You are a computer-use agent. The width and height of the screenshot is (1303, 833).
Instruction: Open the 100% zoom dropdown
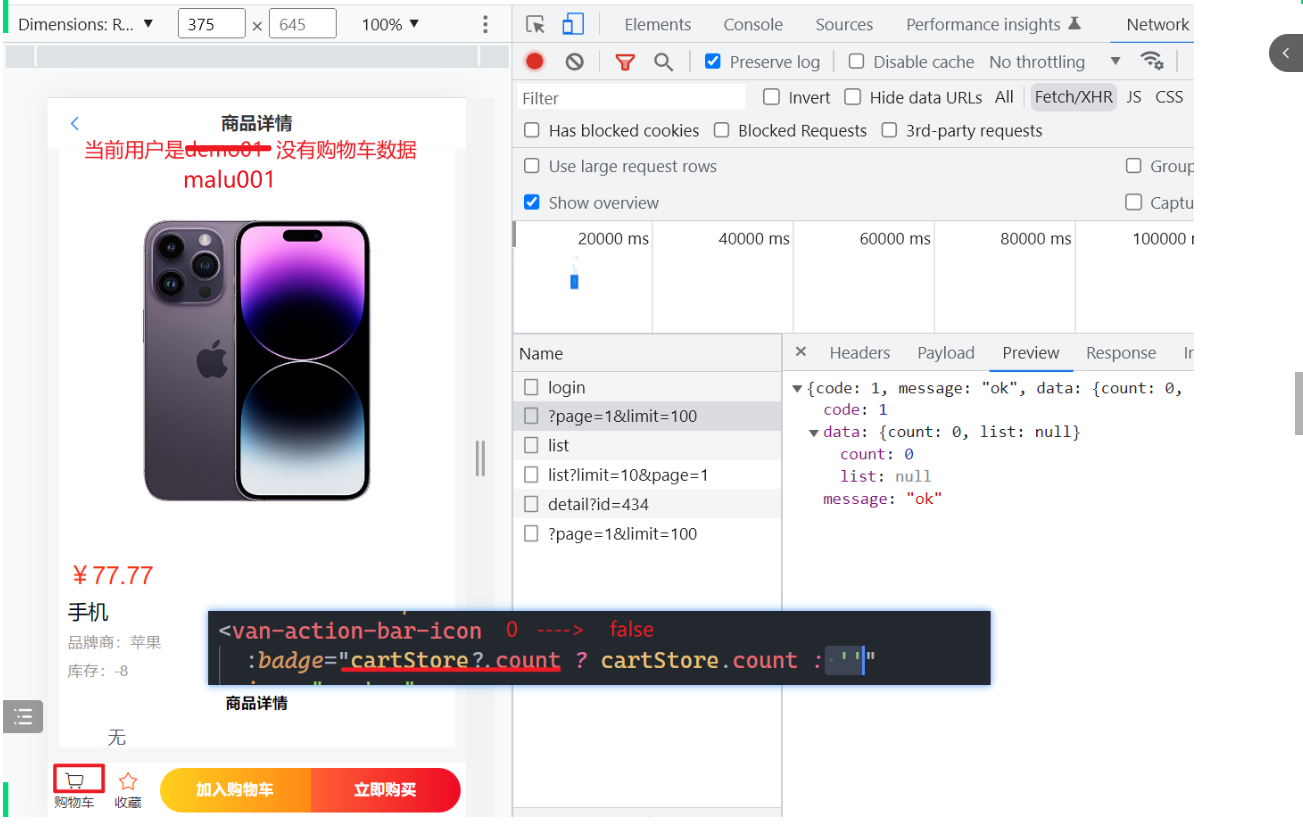[390, 24]
